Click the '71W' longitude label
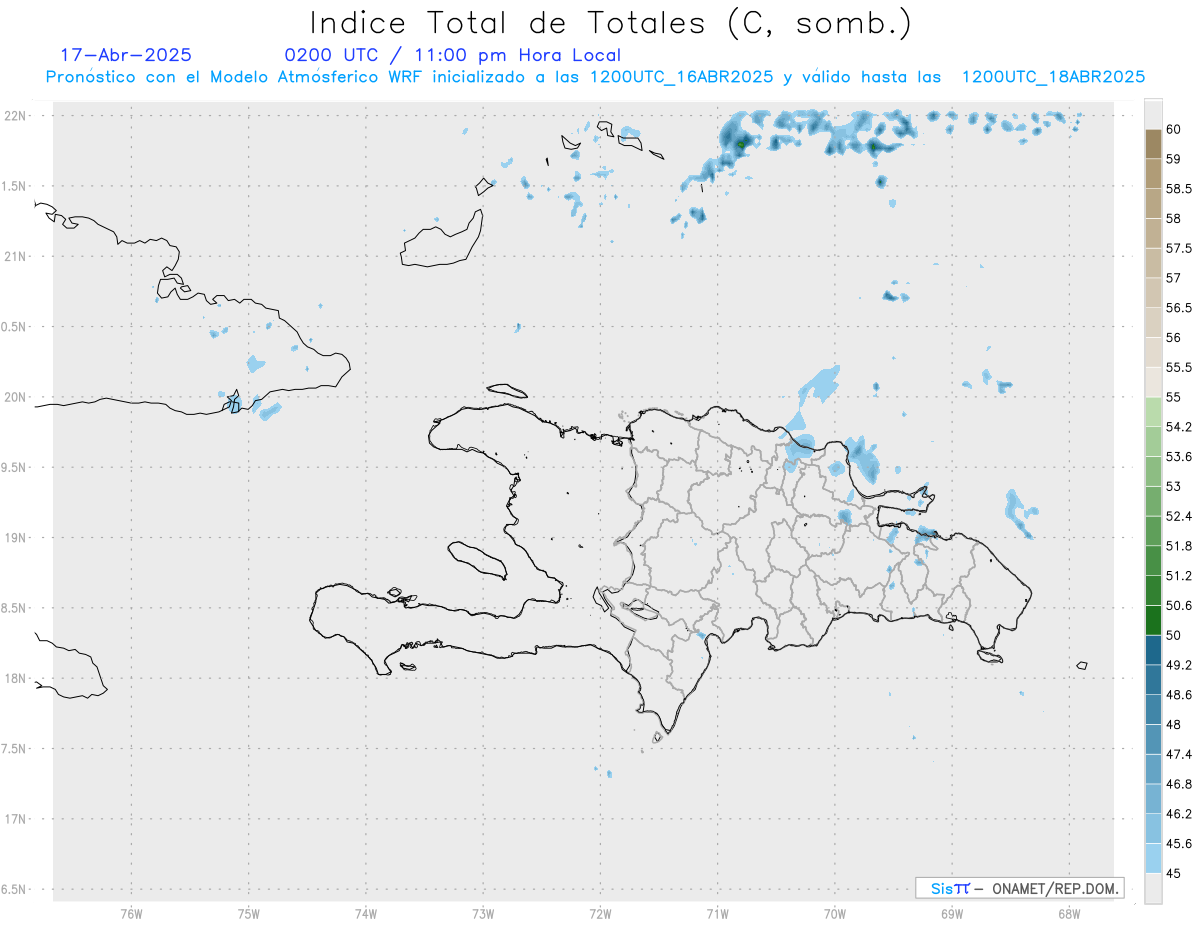This screenshot has width=1200, height=927. [x=717, y=913]
